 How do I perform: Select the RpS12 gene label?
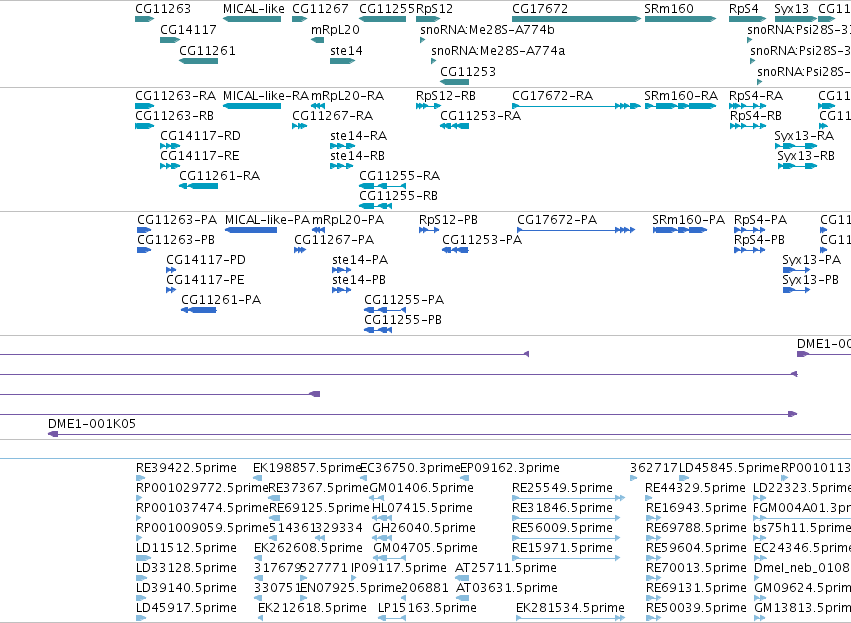coord(434,9)
